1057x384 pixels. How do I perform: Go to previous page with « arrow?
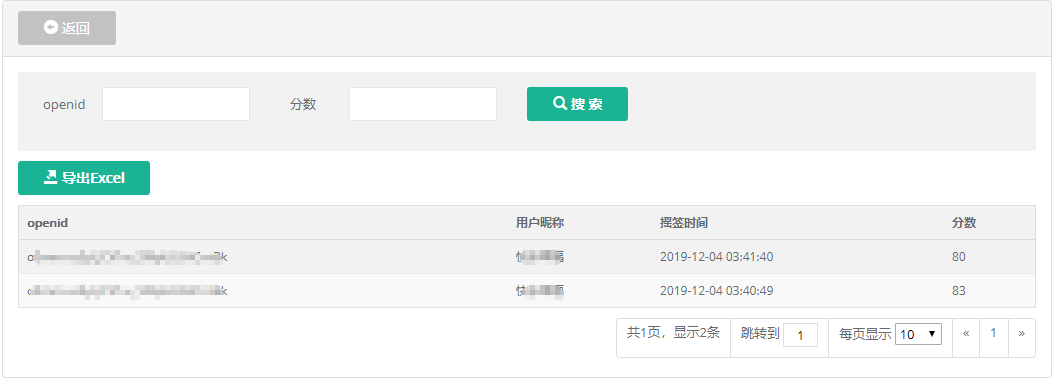click(966, 333)
